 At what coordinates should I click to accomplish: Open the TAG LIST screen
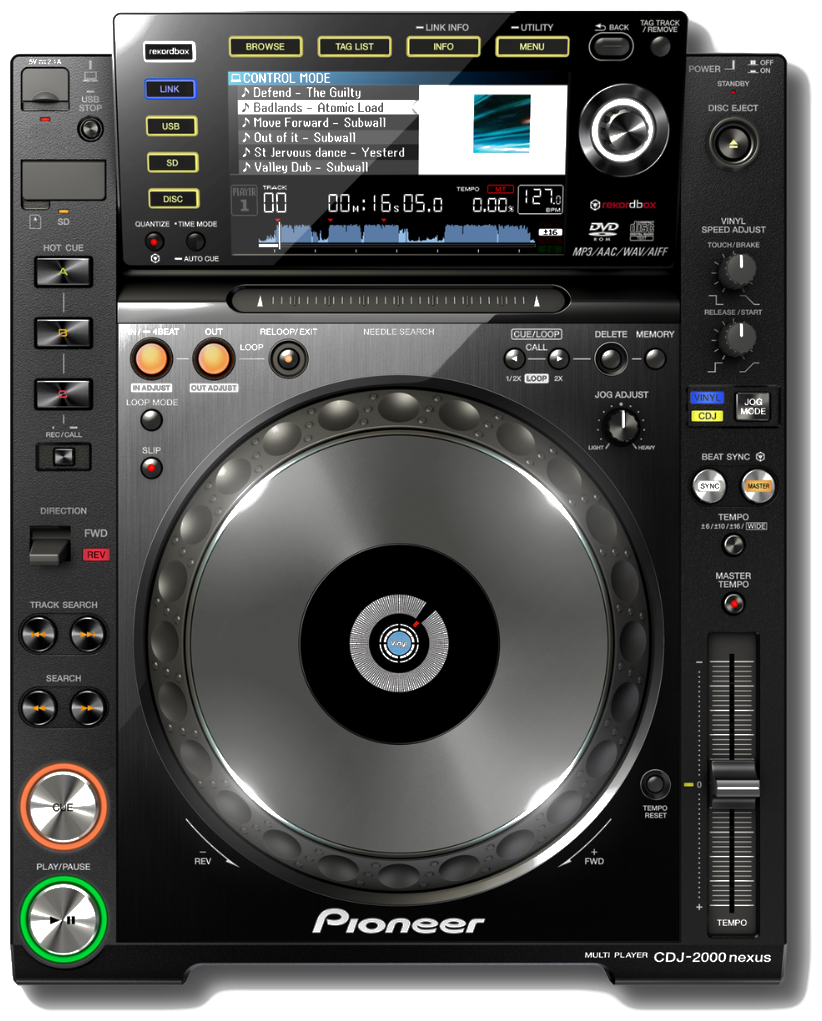(x=354, y=46)
